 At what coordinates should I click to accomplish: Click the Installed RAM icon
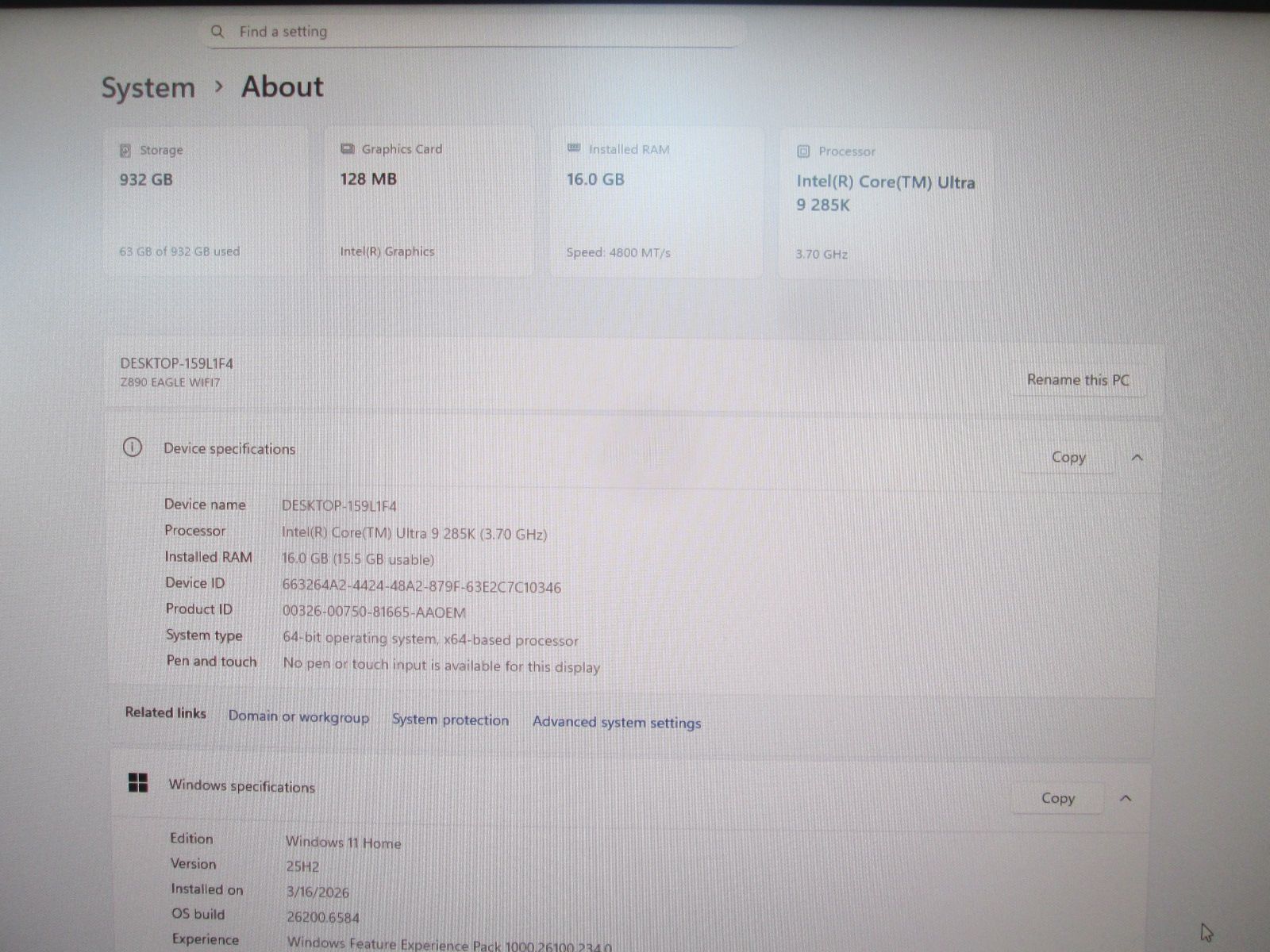[574, 148]
